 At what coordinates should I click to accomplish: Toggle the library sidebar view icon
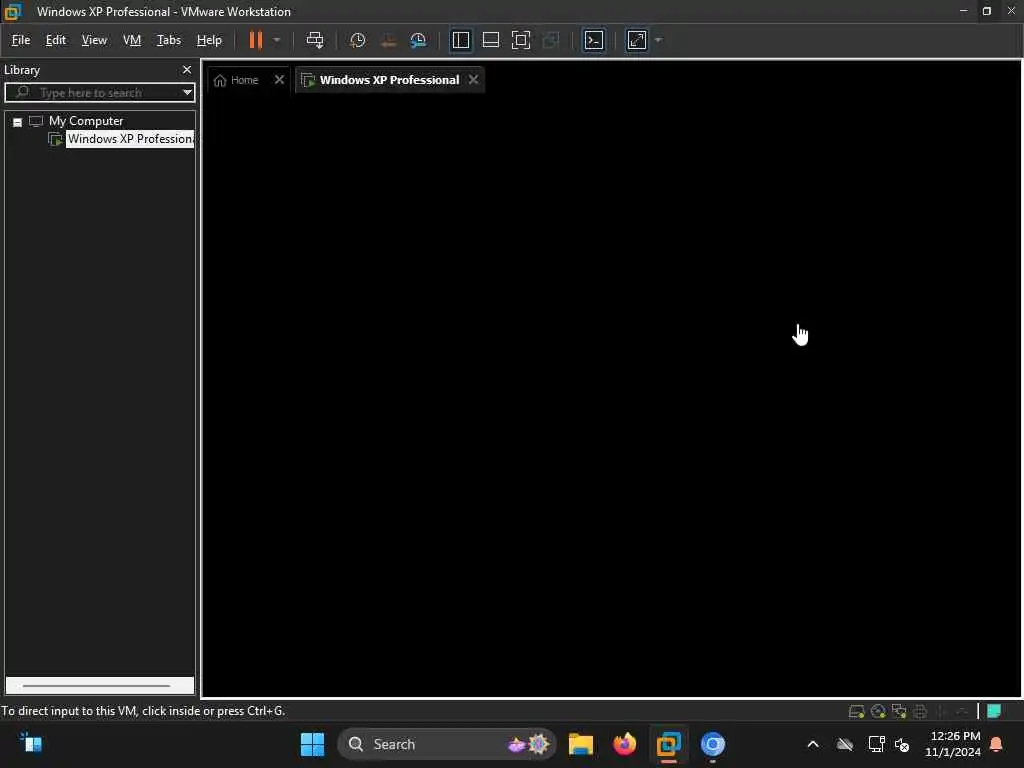click(x=461, y=40)
